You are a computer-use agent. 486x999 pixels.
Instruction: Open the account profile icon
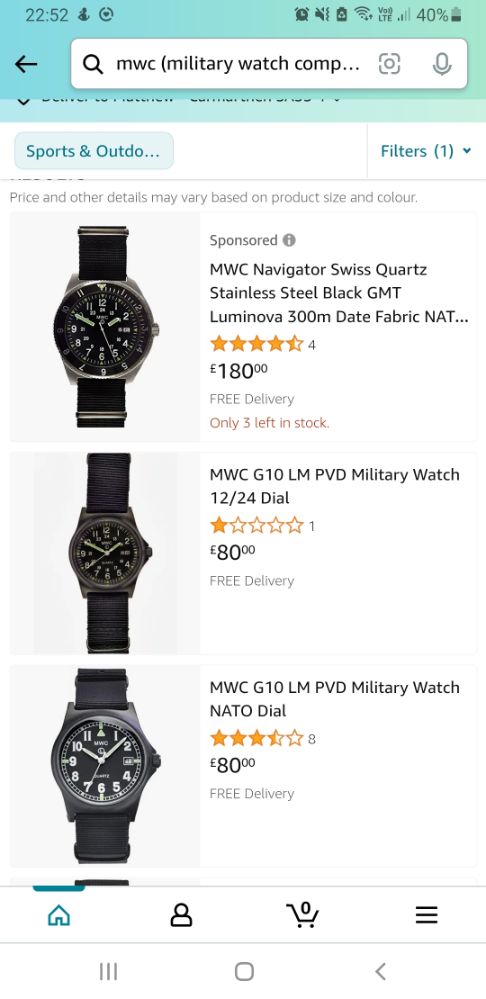coord(181,916)
